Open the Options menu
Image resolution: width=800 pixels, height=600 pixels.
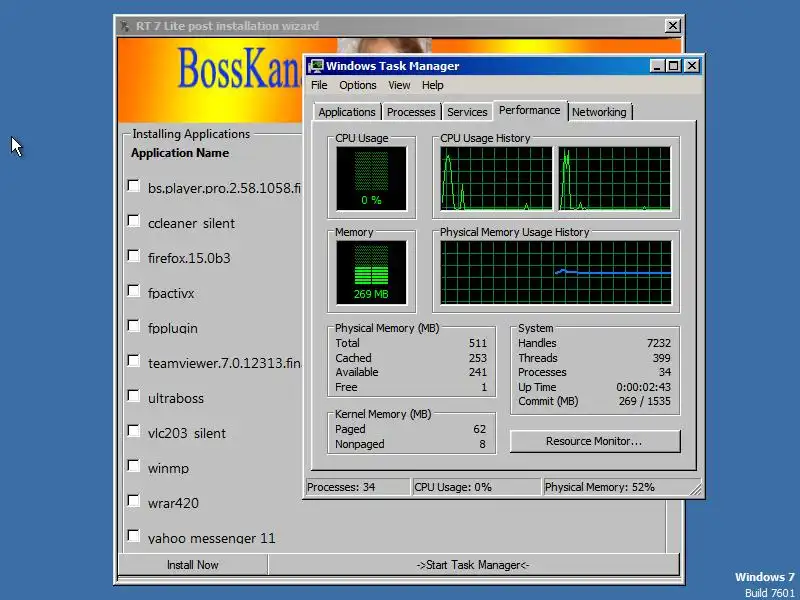(358, 85)
